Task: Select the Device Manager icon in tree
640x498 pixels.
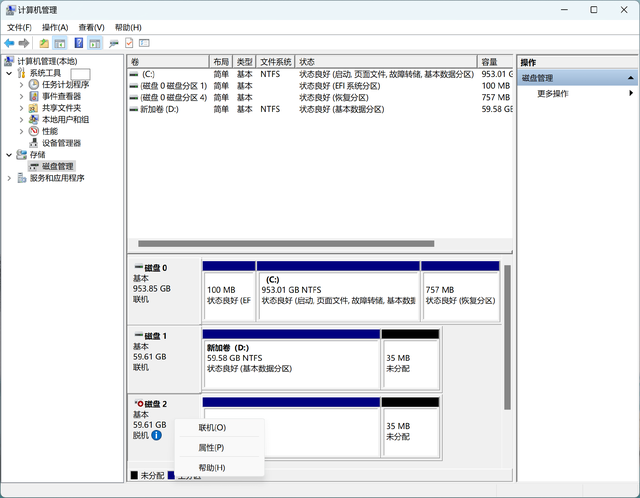Action: click(x=33, y=143)
